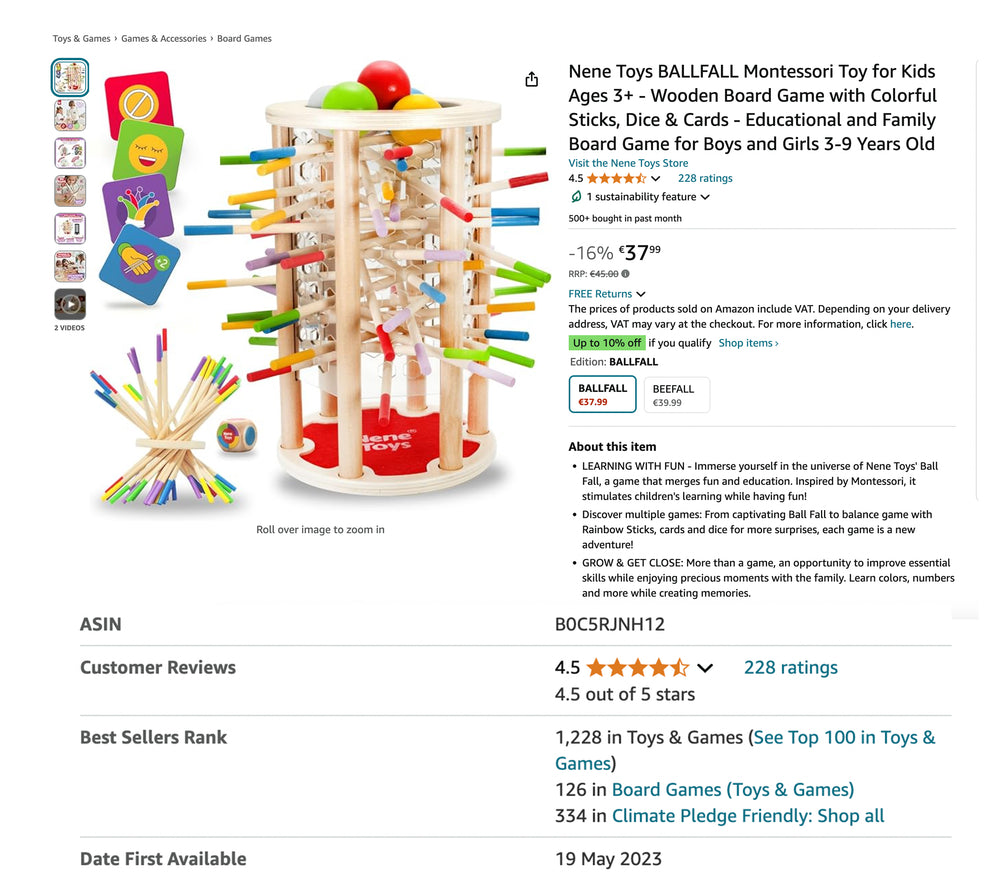Open Shop items link
Screen dimensions: 1000x890
click(748, 343)
